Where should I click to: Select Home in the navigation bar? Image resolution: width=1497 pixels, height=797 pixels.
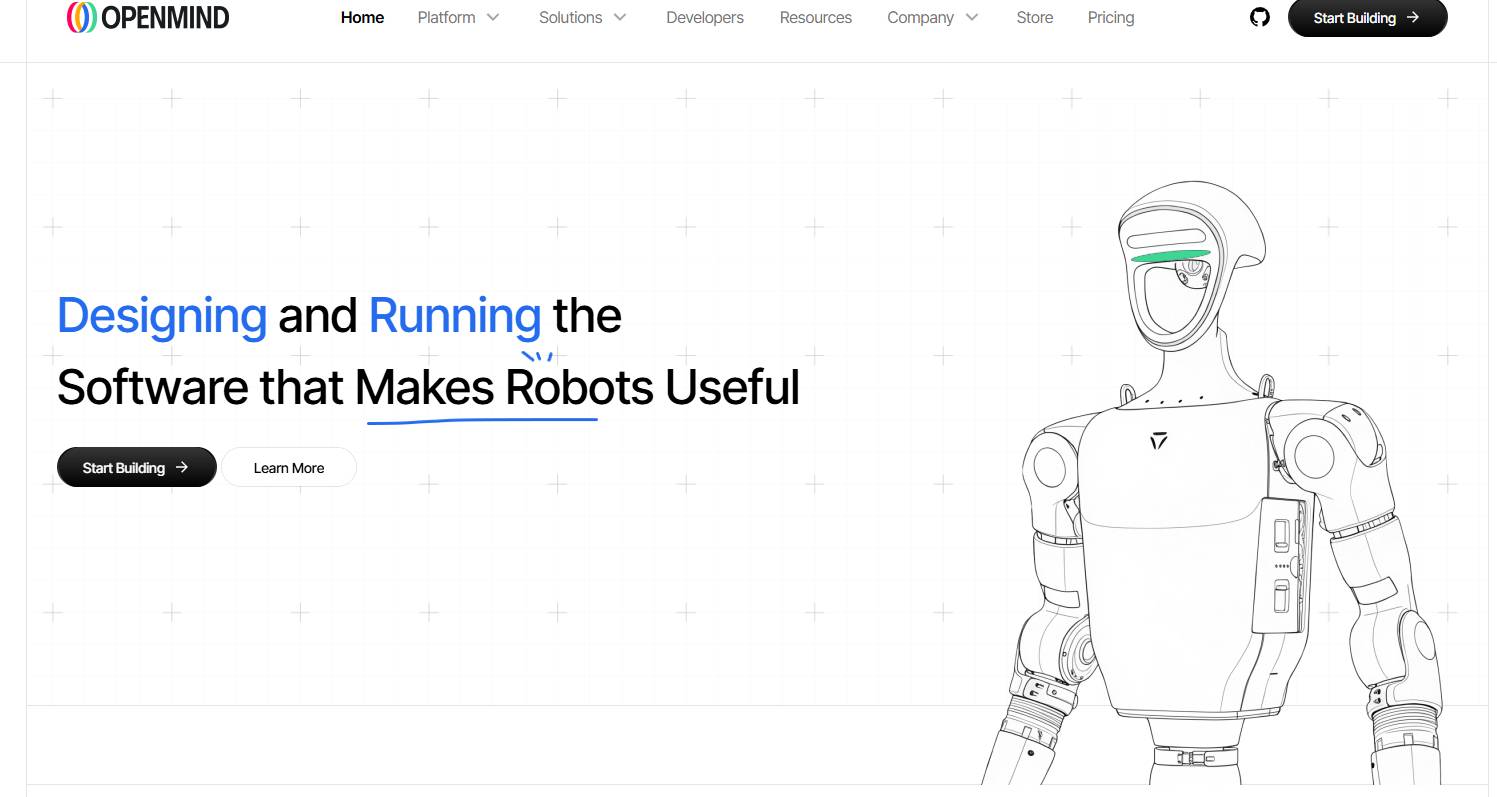click(x=362, y=17)
